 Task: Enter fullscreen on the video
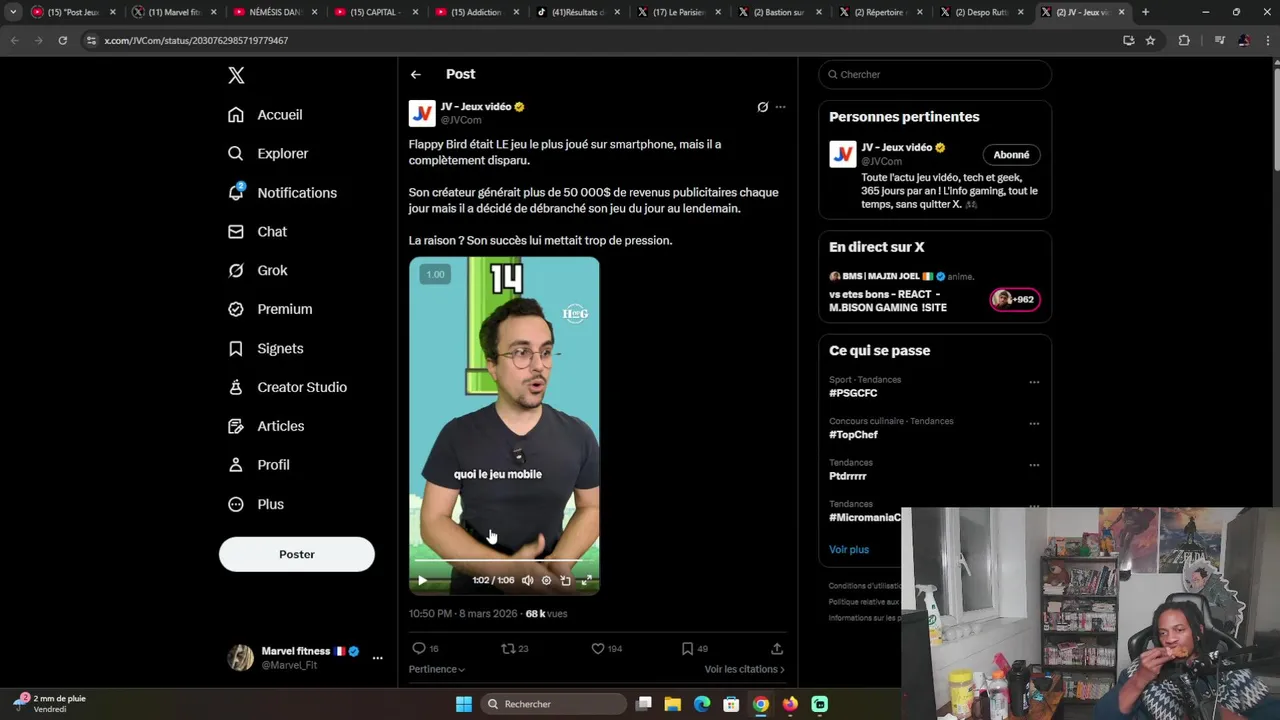pyautogui.click(x=586, y=580)
